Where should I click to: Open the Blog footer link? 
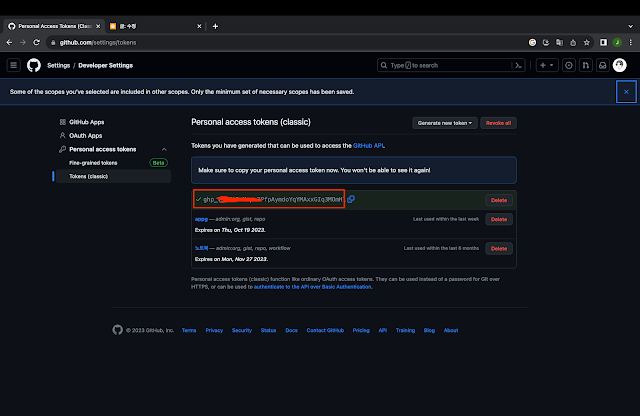coord(429,330)
